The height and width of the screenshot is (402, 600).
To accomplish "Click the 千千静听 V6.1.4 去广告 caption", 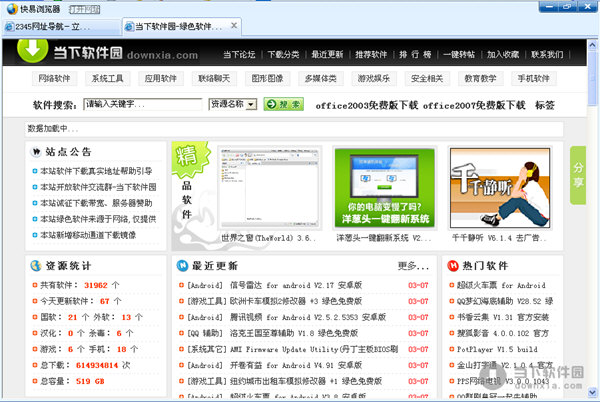I will 499,238.
